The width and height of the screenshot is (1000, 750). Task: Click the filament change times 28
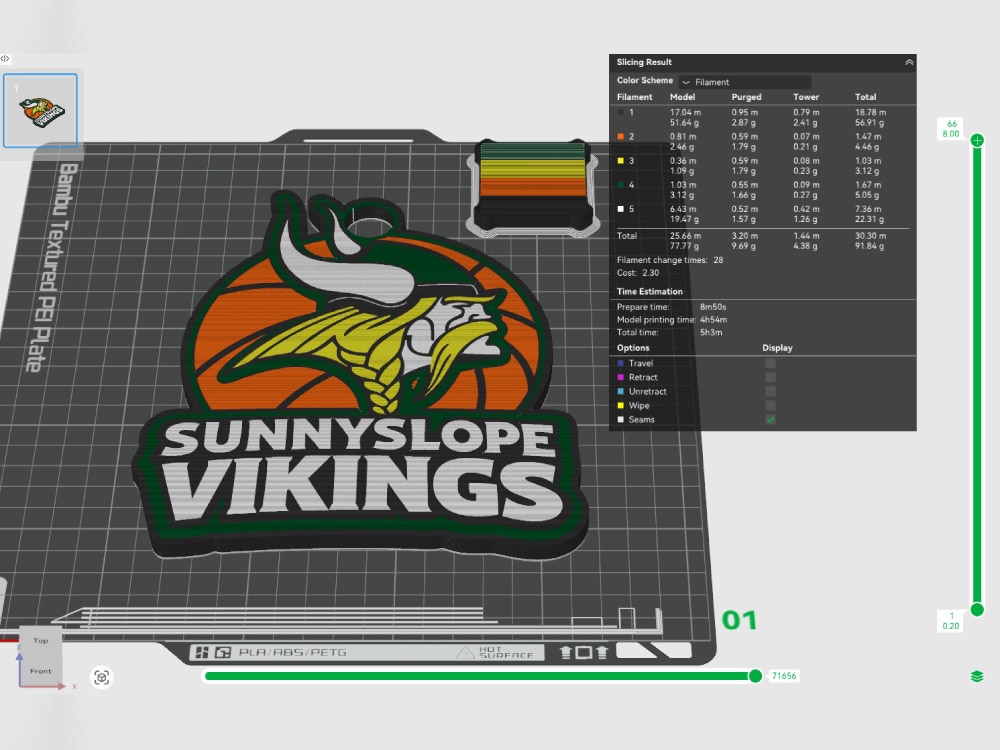point(718,260)
